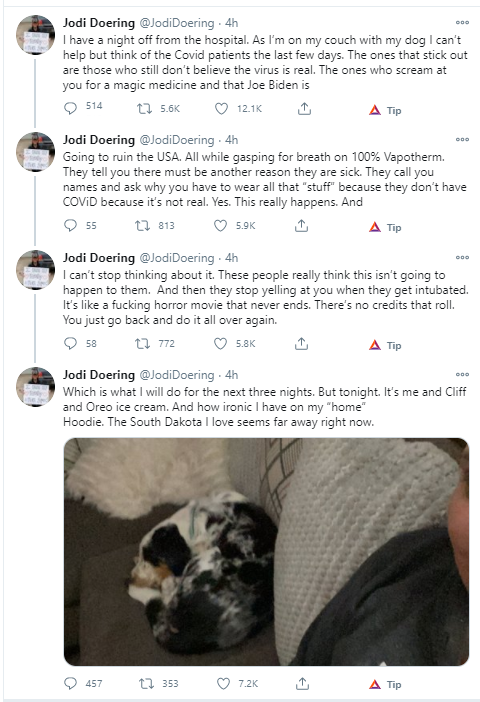Open the photo of the dog on couch

coord(266,552)
